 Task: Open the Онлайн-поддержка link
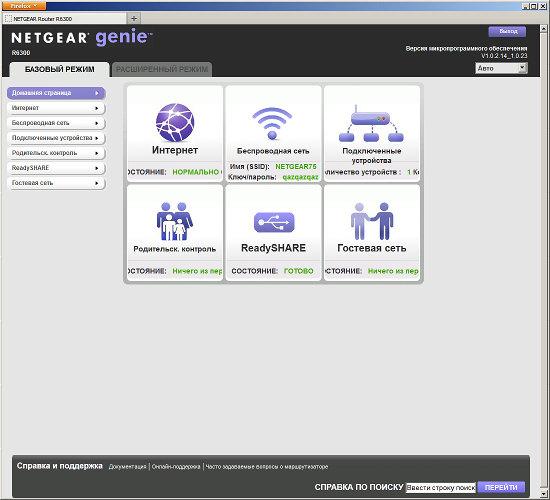[176, 467]
